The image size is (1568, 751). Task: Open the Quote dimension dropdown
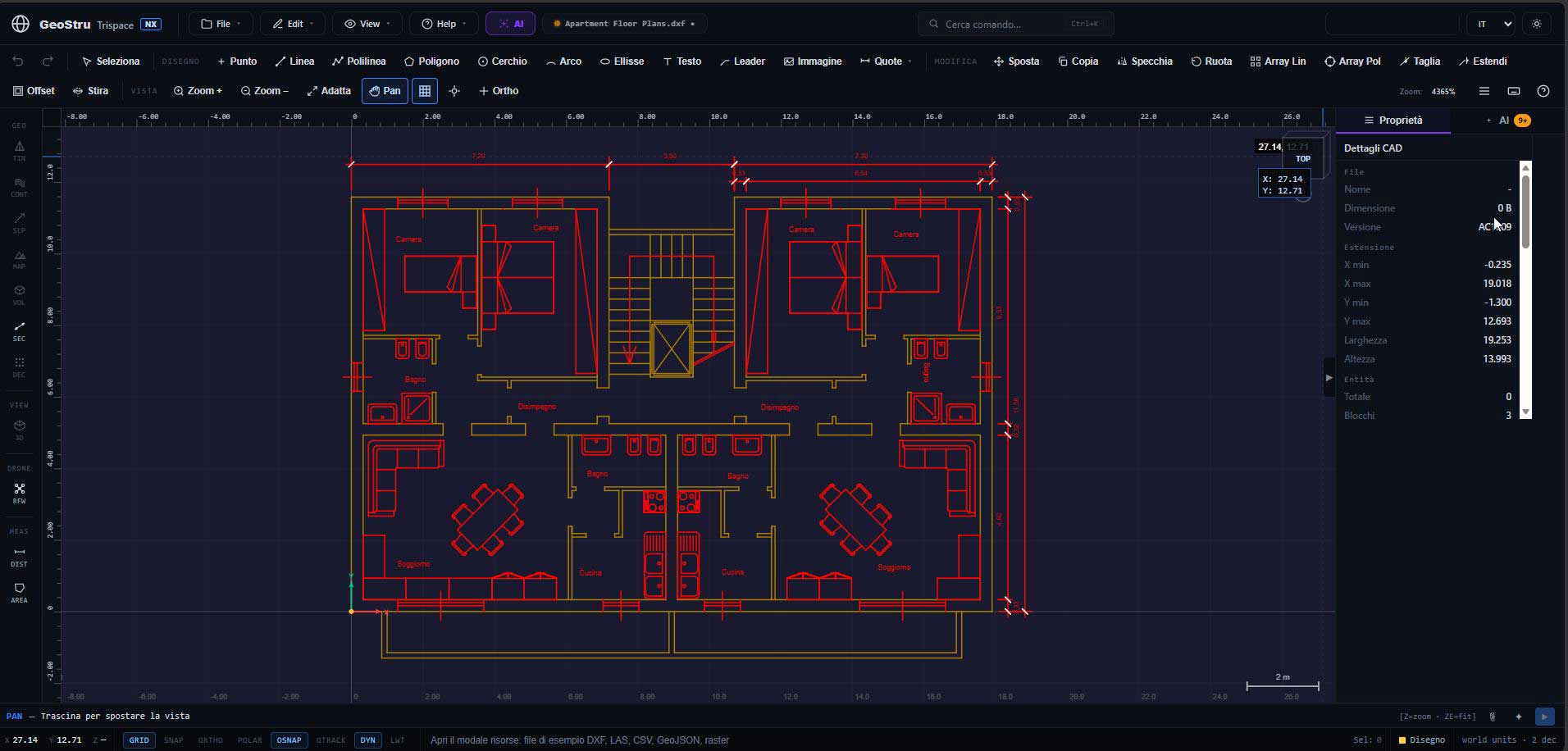tap(886, 61)
